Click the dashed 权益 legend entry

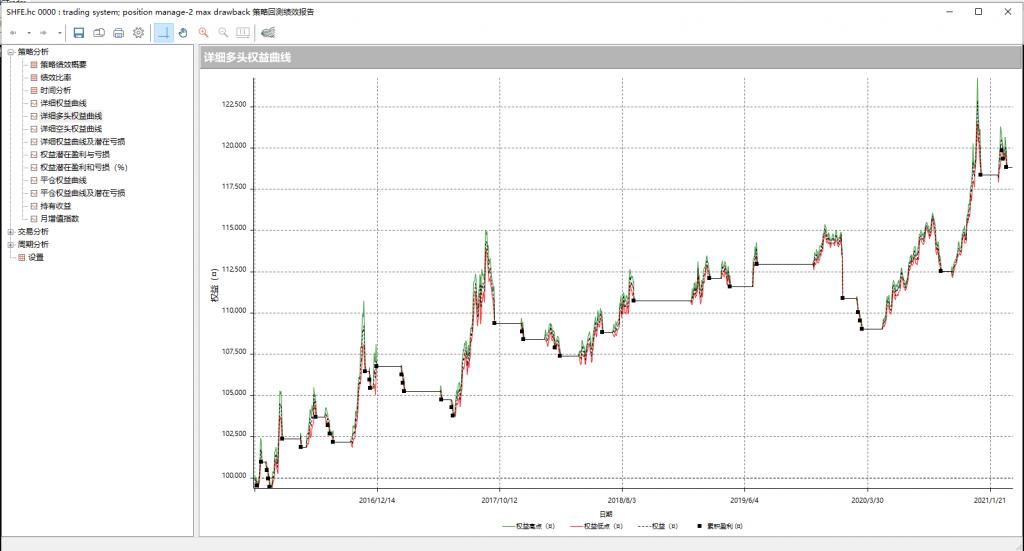(658, 526)
